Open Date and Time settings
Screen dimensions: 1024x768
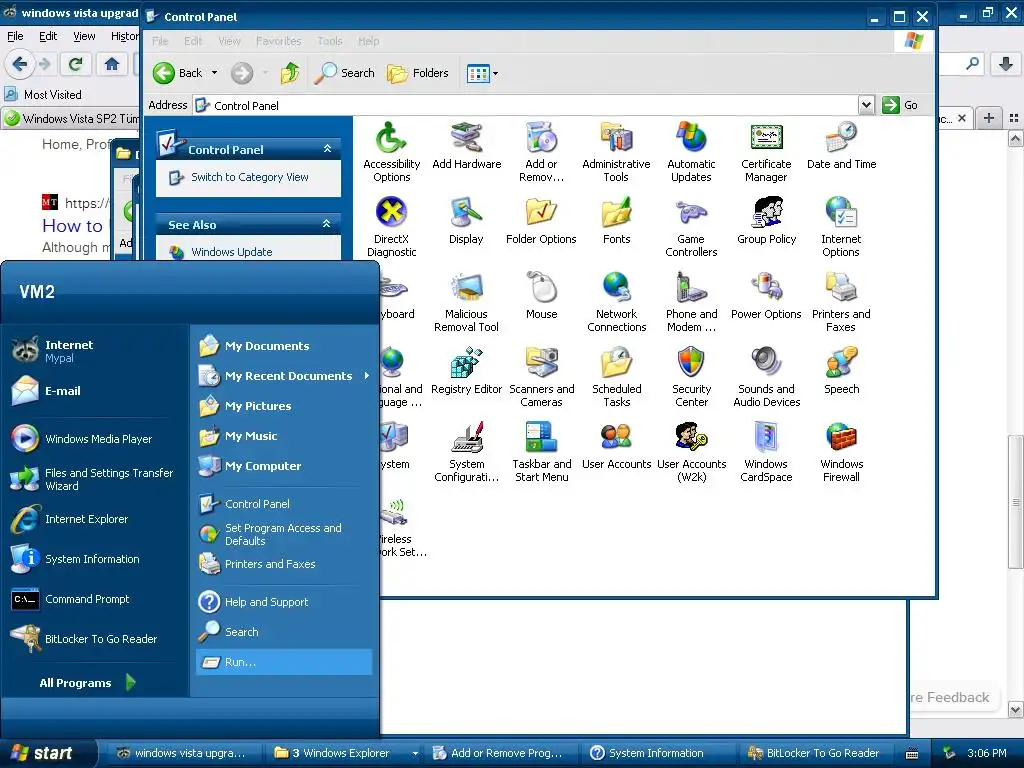pyautogui.click(x=841, y=146)
